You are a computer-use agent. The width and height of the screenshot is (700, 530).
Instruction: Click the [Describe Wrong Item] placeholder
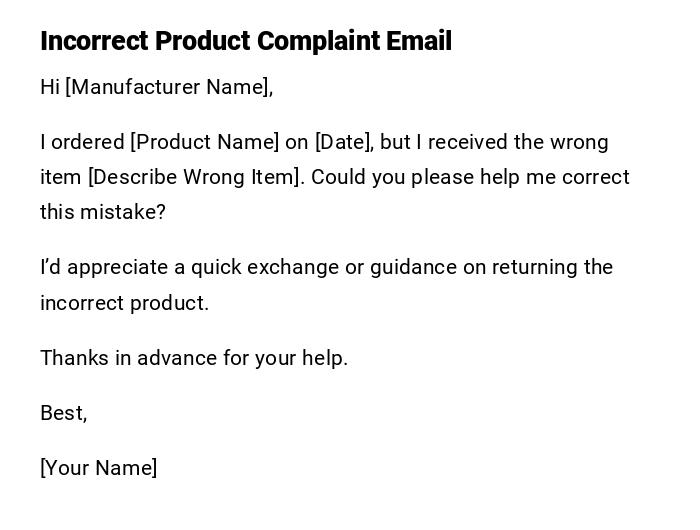(x=195, y=177)
